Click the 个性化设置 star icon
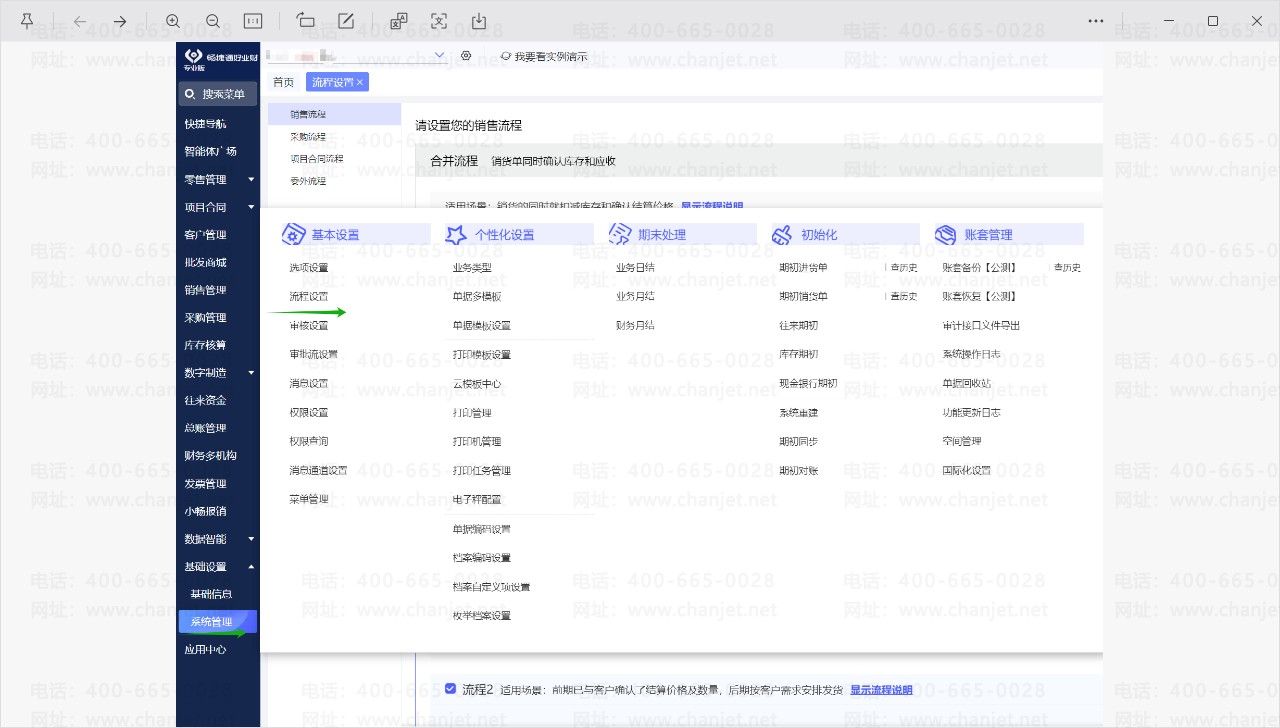 456,234
